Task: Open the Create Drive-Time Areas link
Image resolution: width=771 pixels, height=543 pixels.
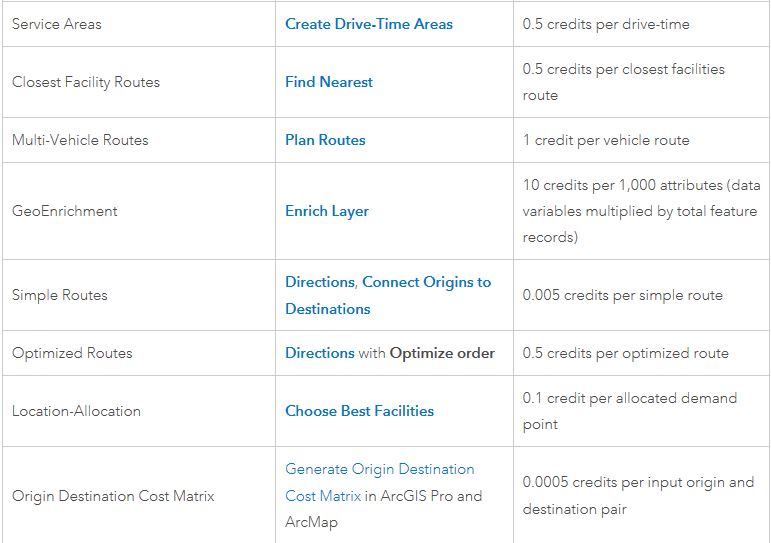Action: coord(368,23)
